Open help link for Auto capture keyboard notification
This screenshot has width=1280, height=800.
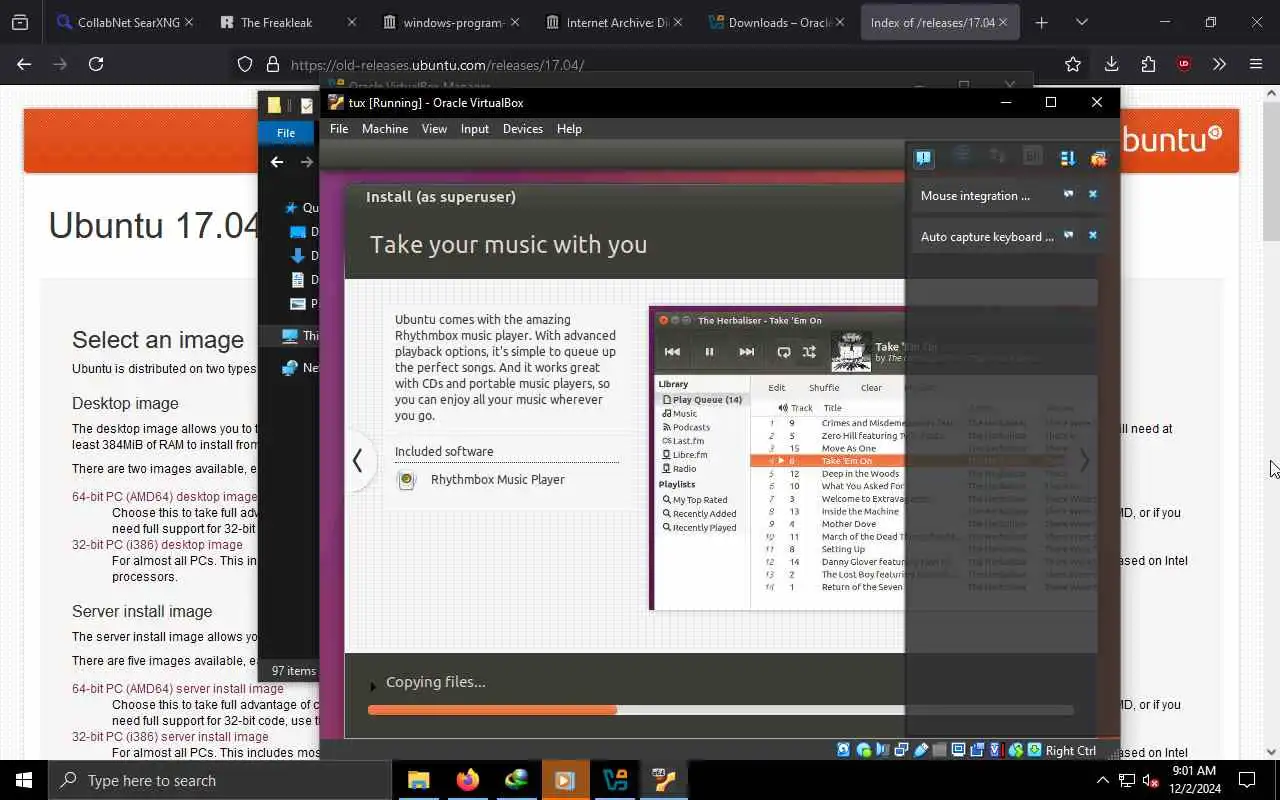[1068, 236]
